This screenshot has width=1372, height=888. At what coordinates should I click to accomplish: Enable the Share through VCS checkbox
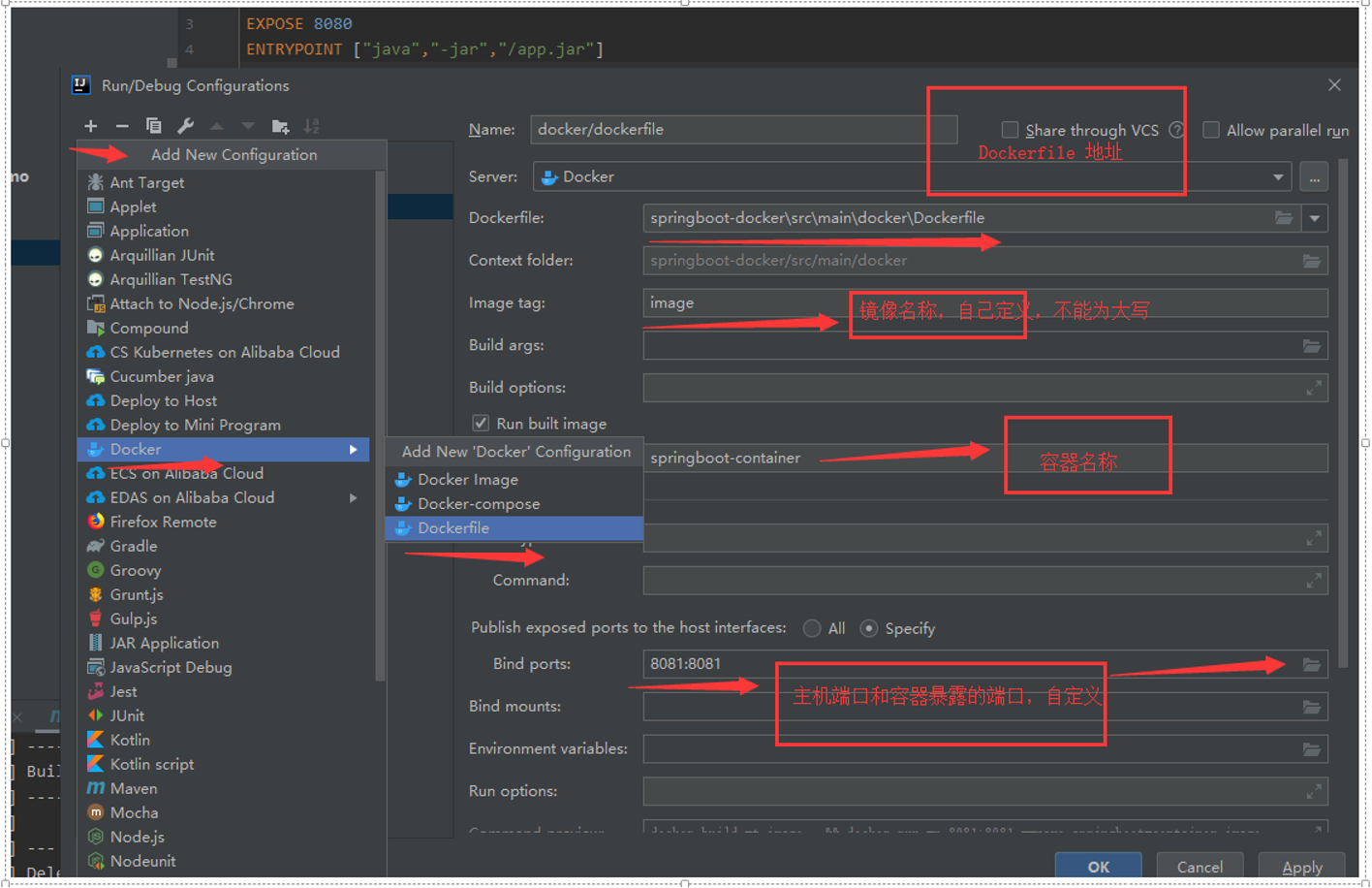pos(1010,130)
